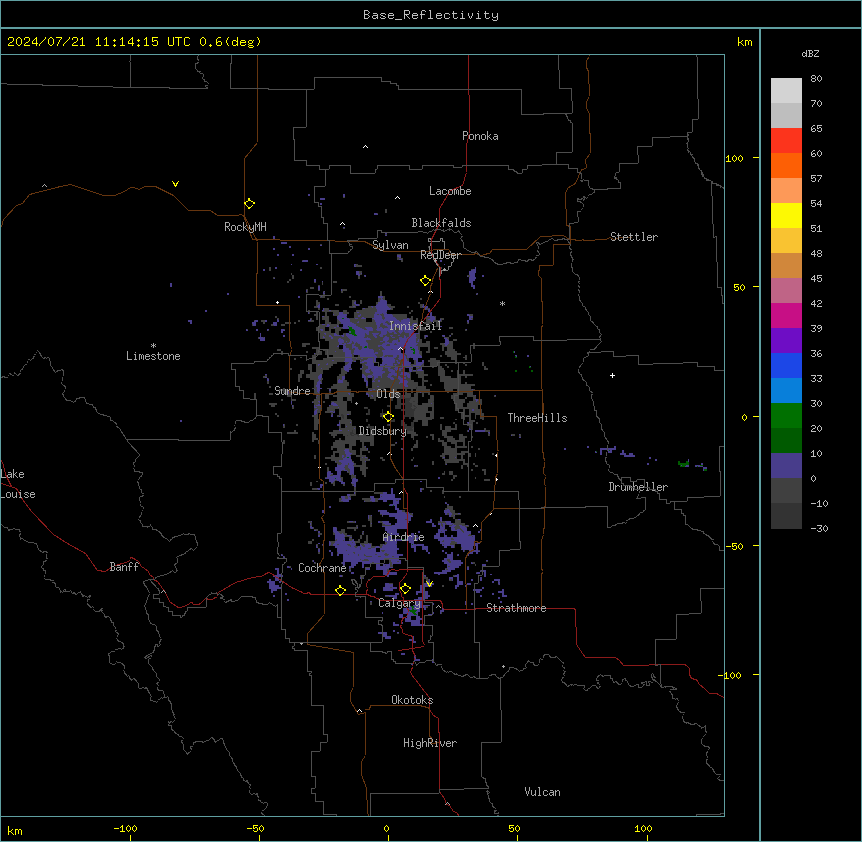The image size is (862, 842).
Task: Click the Calgary city label
Action: pyautogui.click(x=399, y=603)
